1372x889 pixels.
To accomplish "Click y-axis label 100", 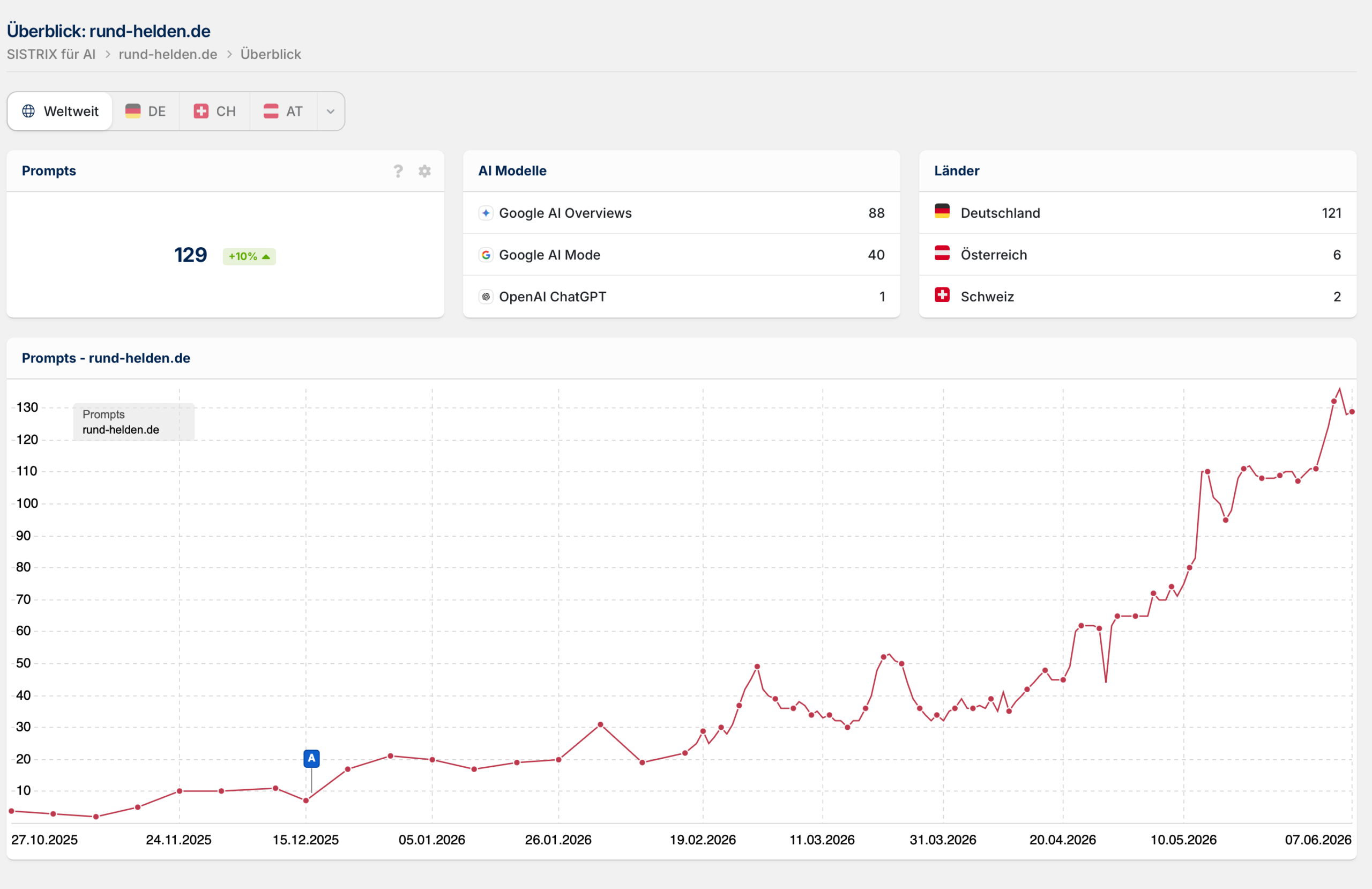I will (27, 503).
